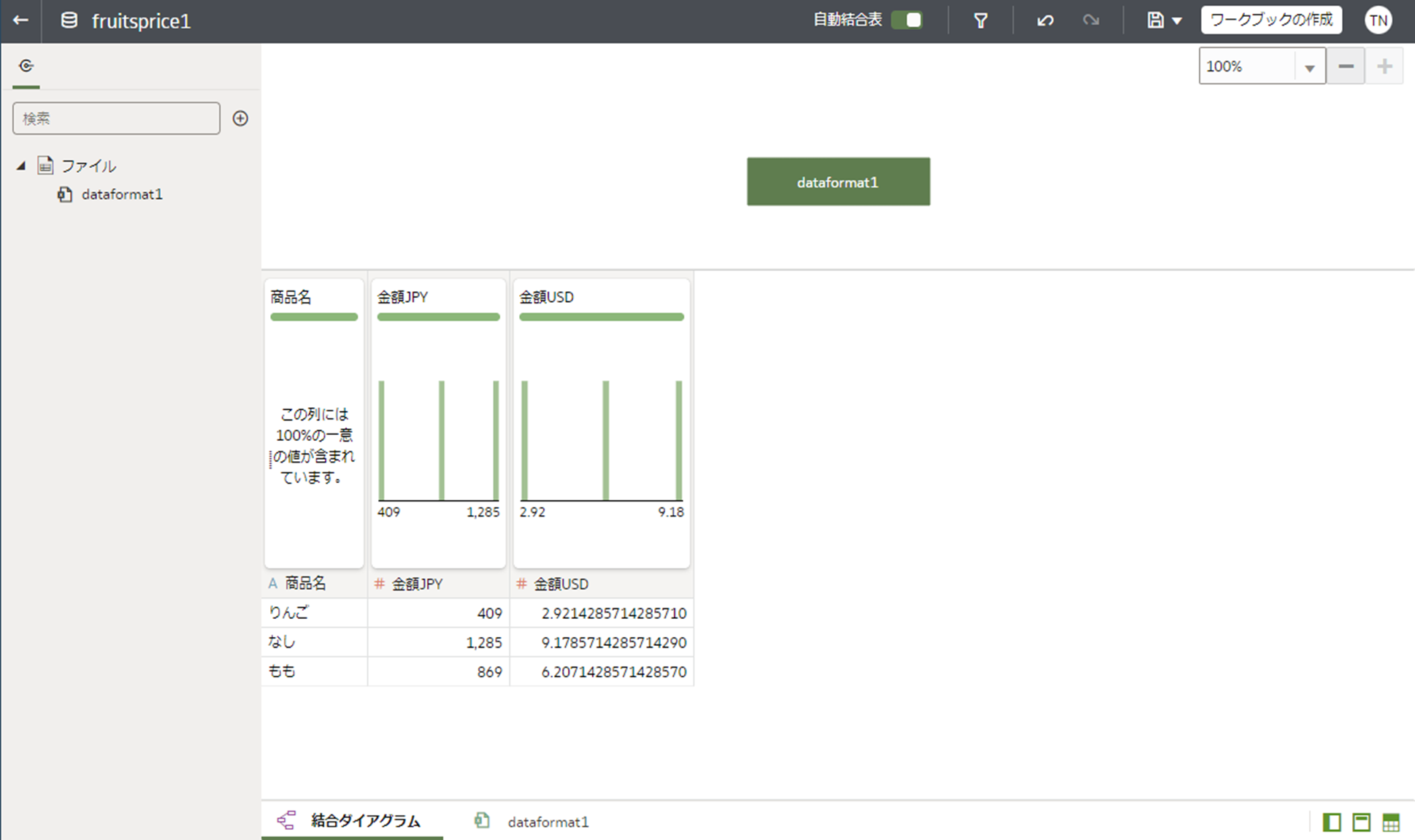Click the undo arrow icon
Screen dimensions: 1415x840
1045,20
